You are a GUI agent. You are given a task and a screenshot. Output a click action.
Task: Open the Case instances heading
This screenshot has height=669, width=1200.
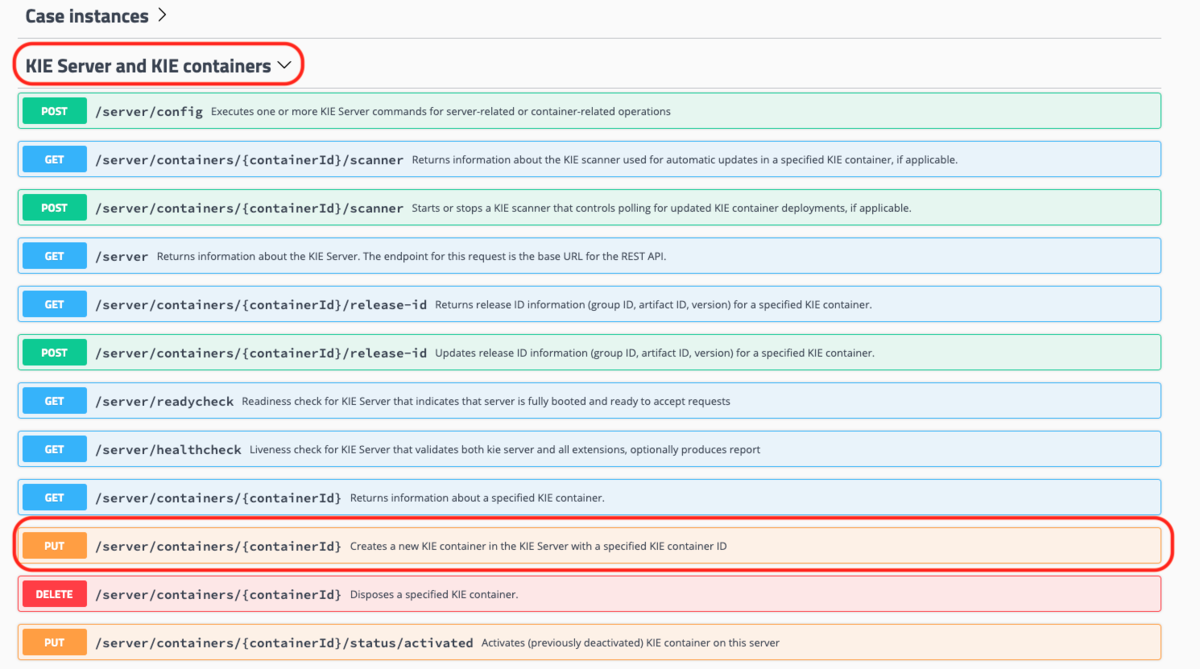pos(87,16)
